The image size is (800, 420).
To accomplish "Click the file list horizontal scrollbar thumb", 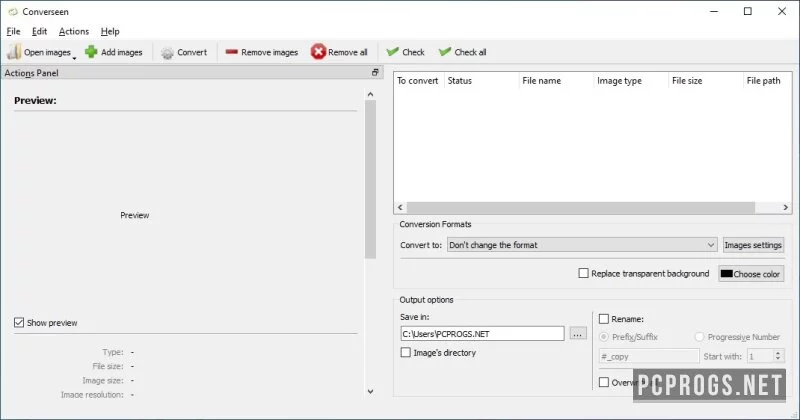I will coord(581,207).
